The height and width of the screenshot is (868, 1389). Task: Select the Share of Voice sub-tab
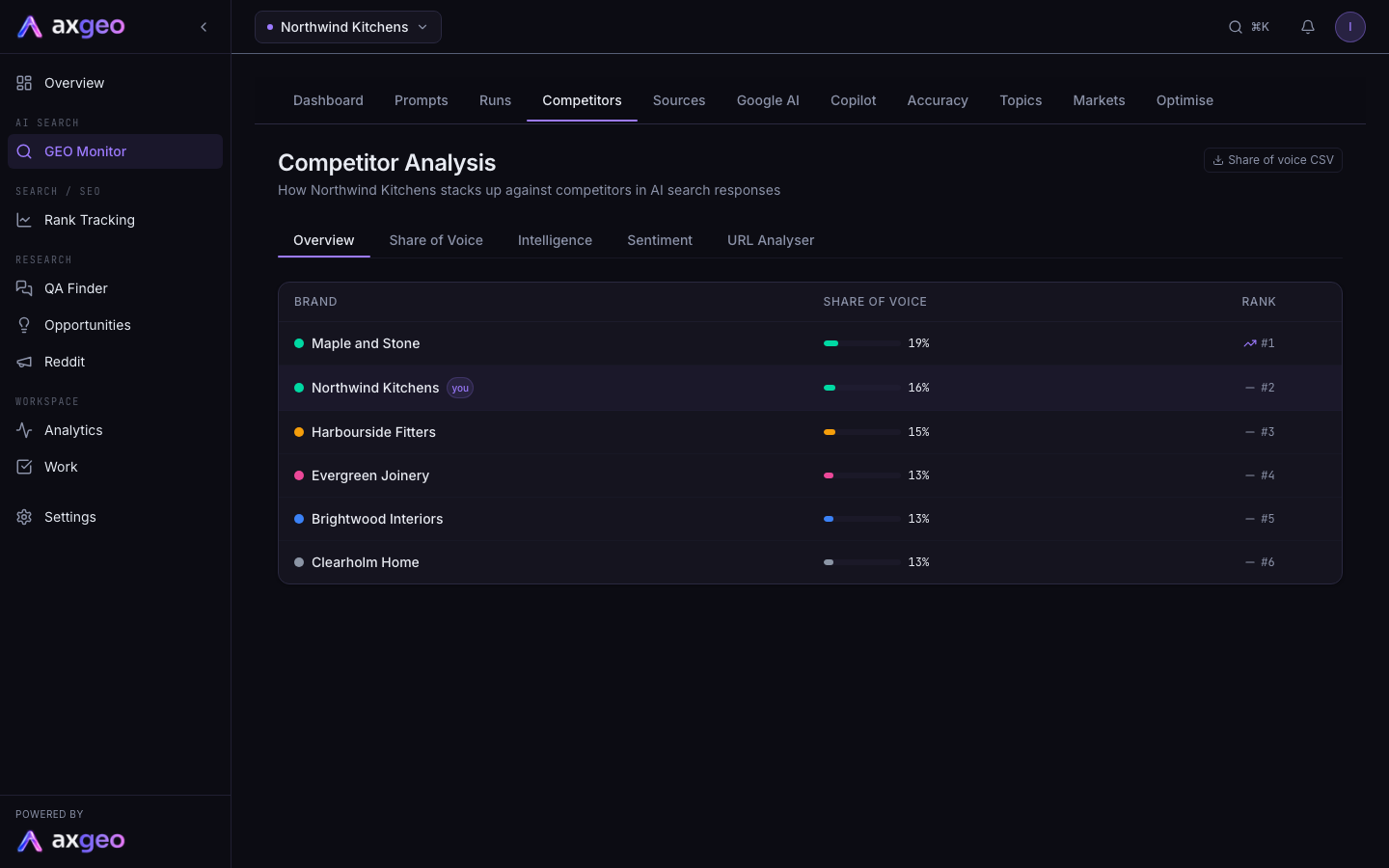tap(436, 240)
